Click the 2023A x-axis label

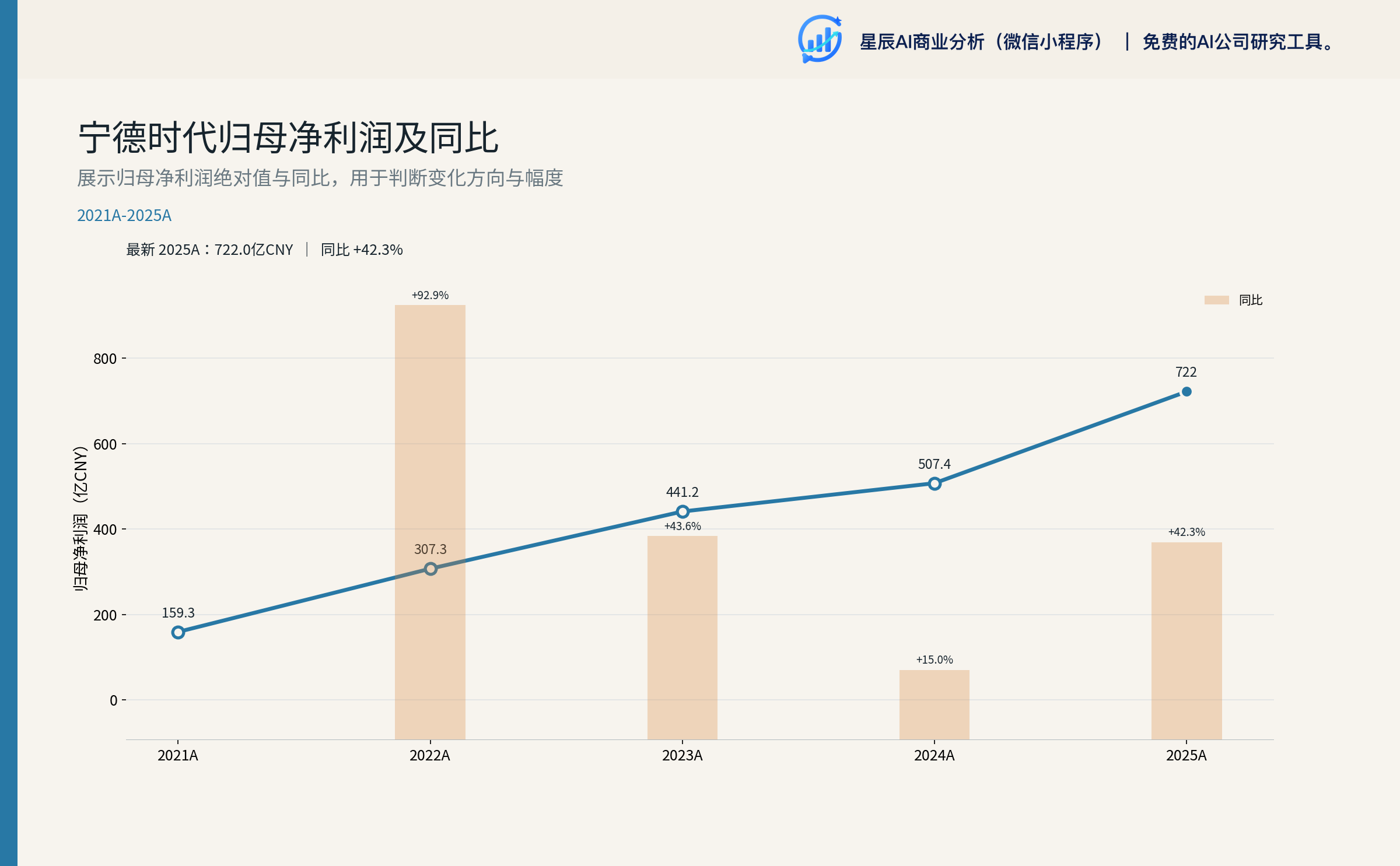(682, 756)
